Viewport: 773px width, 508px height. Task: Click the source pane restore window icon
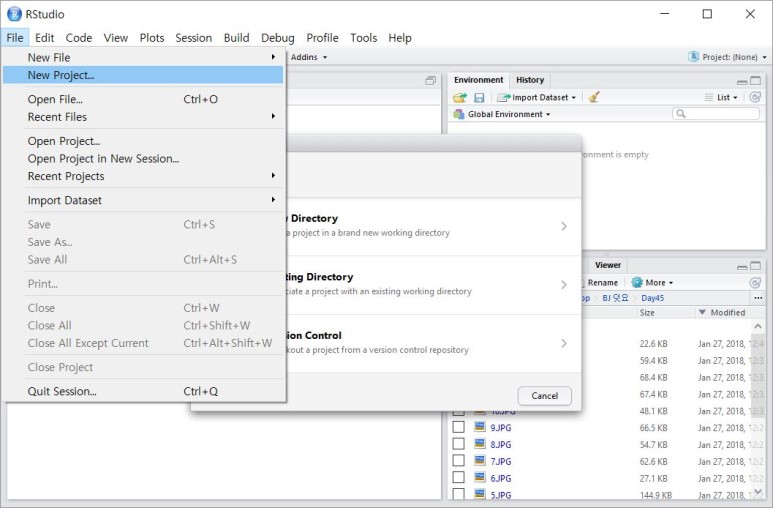coord(430,80)
